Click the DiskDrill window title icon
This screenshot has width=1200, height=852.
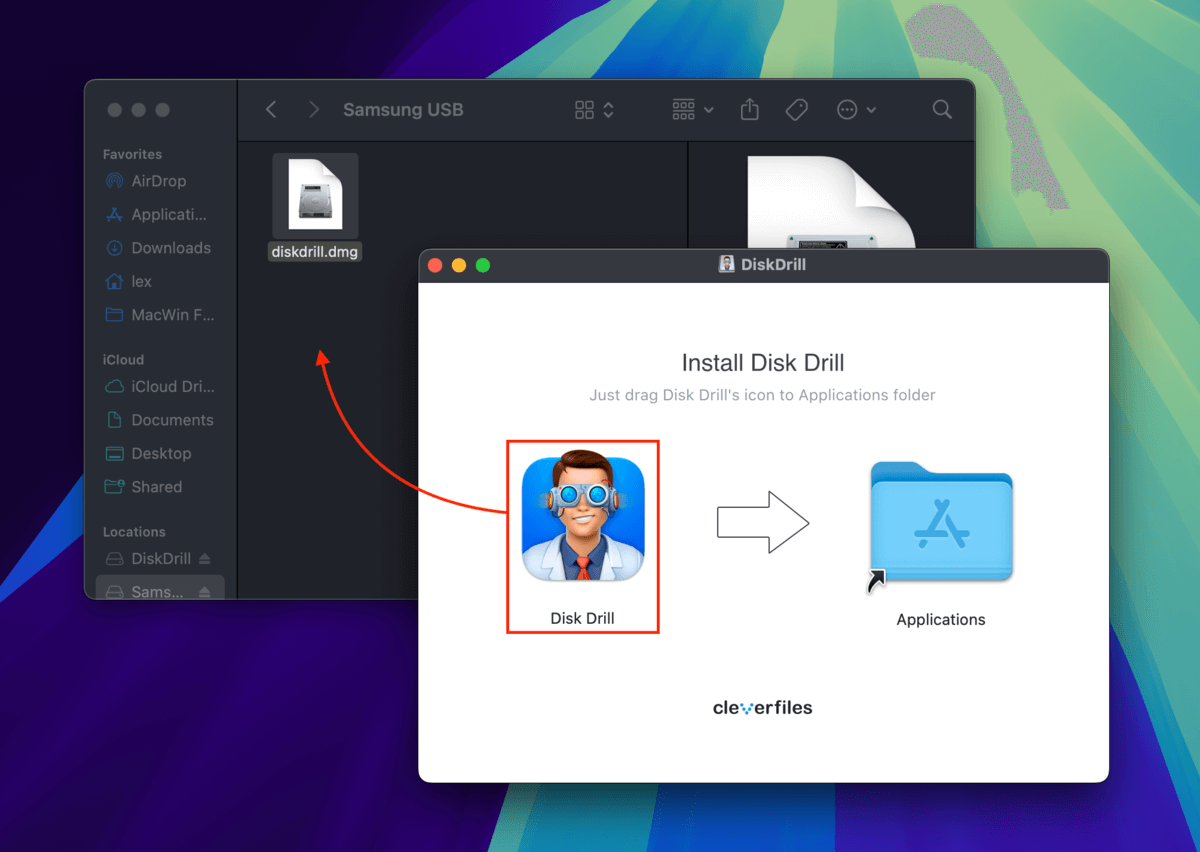click(727, 265)
